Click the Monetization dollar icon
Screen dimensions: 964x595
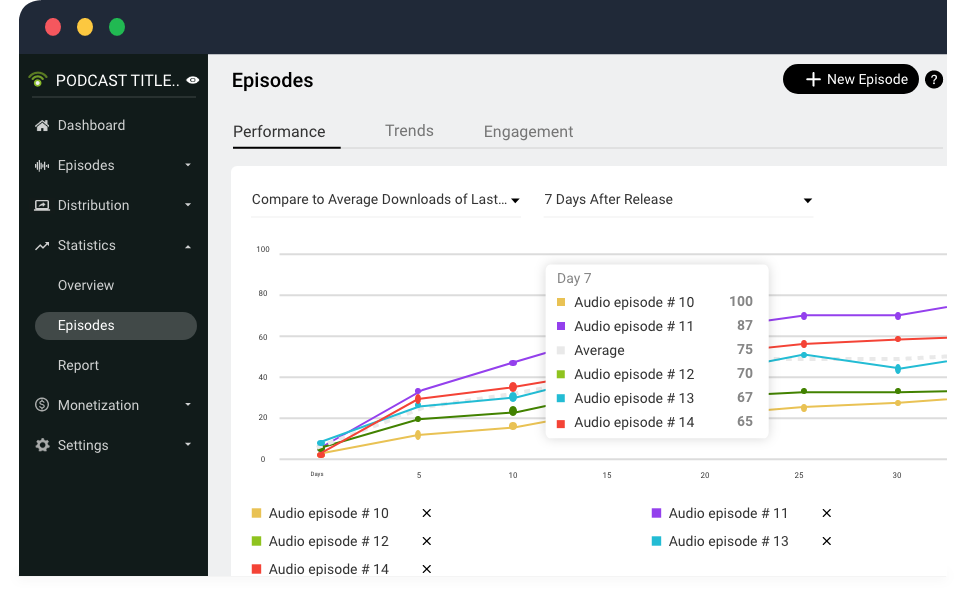[x=42, y=405]
